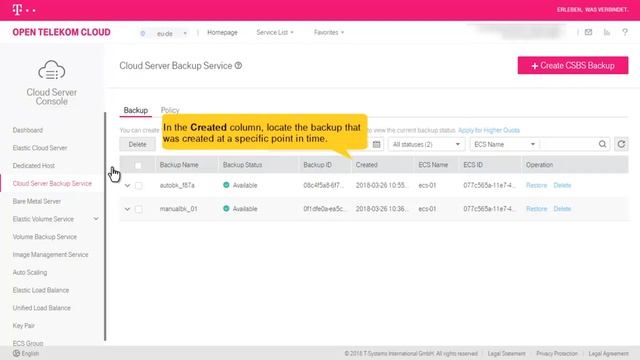
Task: Open the All statuses filter dropdown
Action: [426, 144]
